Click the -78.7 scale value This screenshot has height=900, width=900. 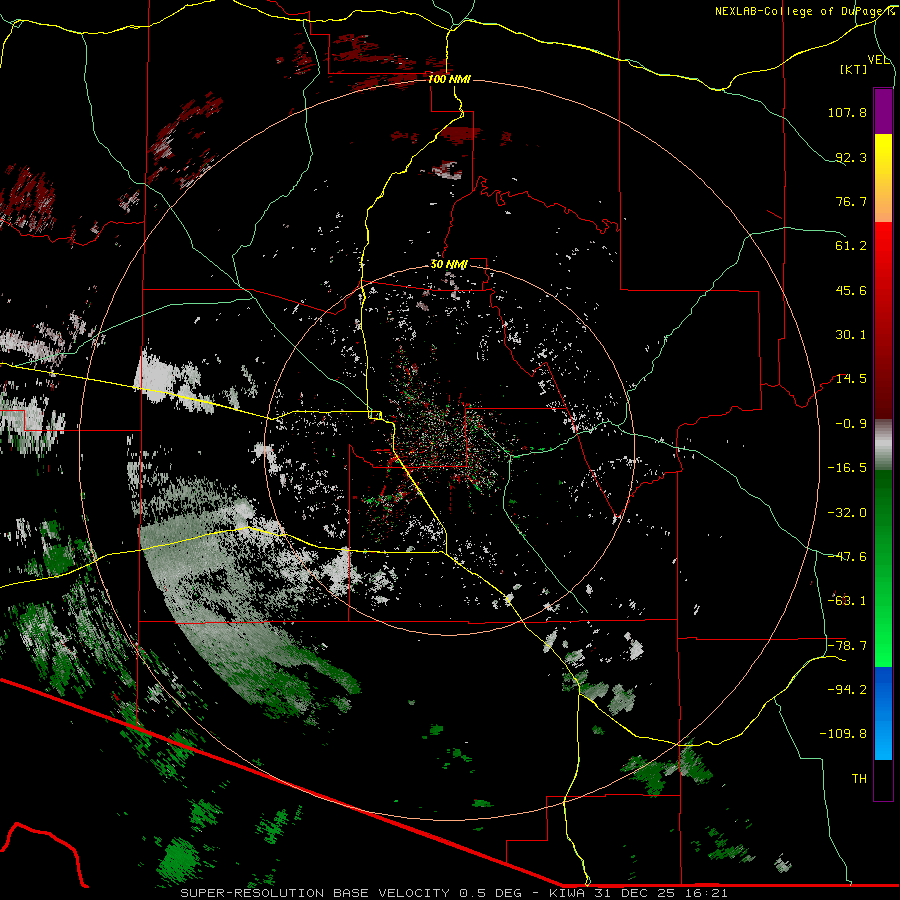coord(847,646)
